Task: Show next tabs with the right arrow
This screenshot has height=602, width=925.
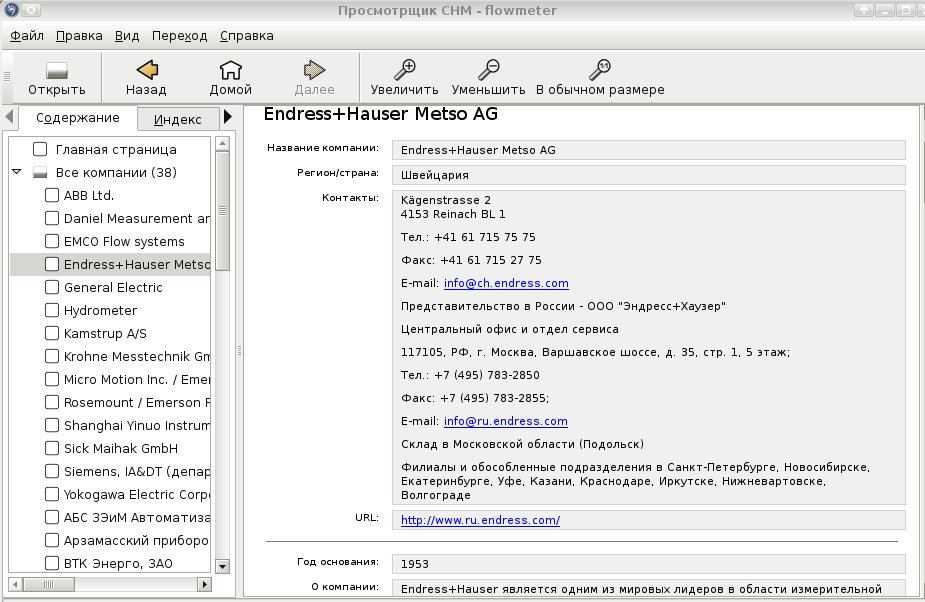Action: coord(228,117)
